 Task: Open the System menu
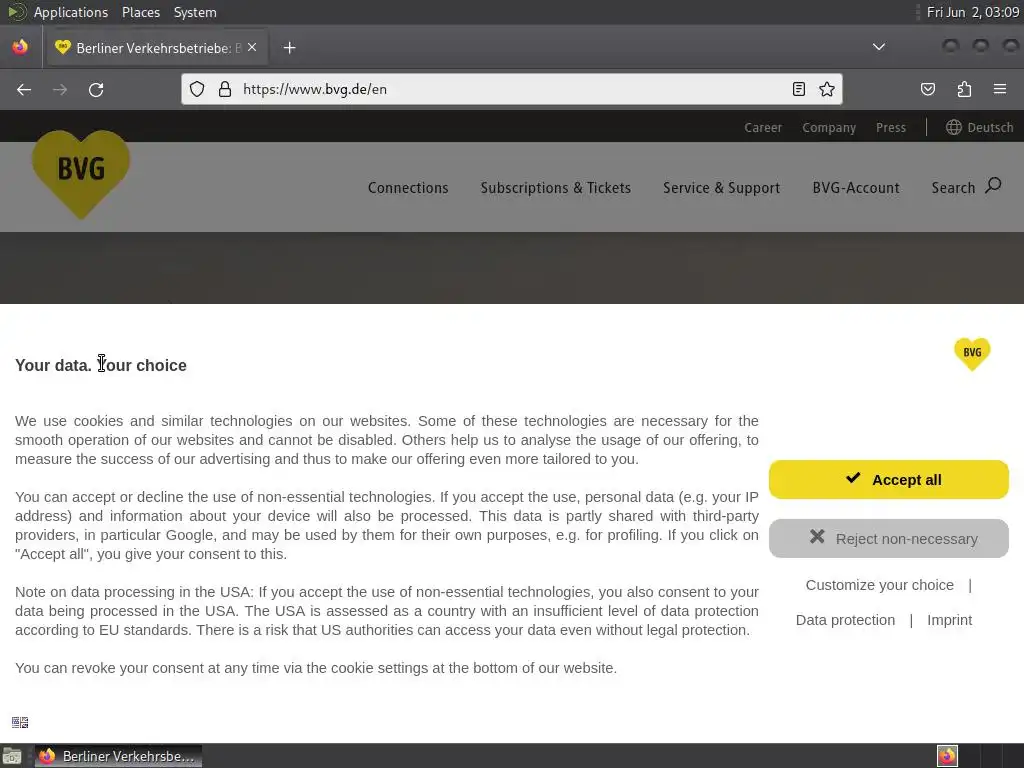[195, 12]
